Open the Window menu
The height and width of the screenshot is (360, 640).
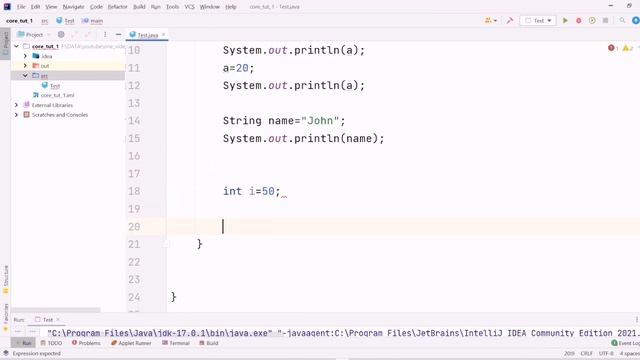coord(210,7)
